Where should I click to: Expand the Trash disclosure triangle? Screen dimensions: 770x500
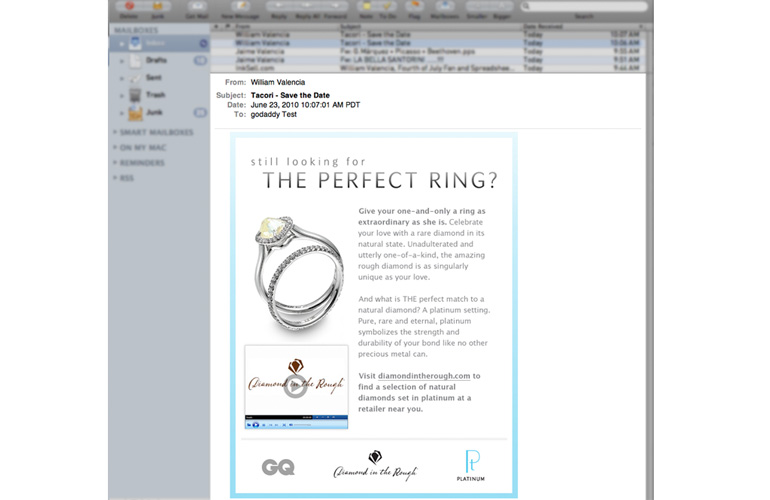coord(121,95)
